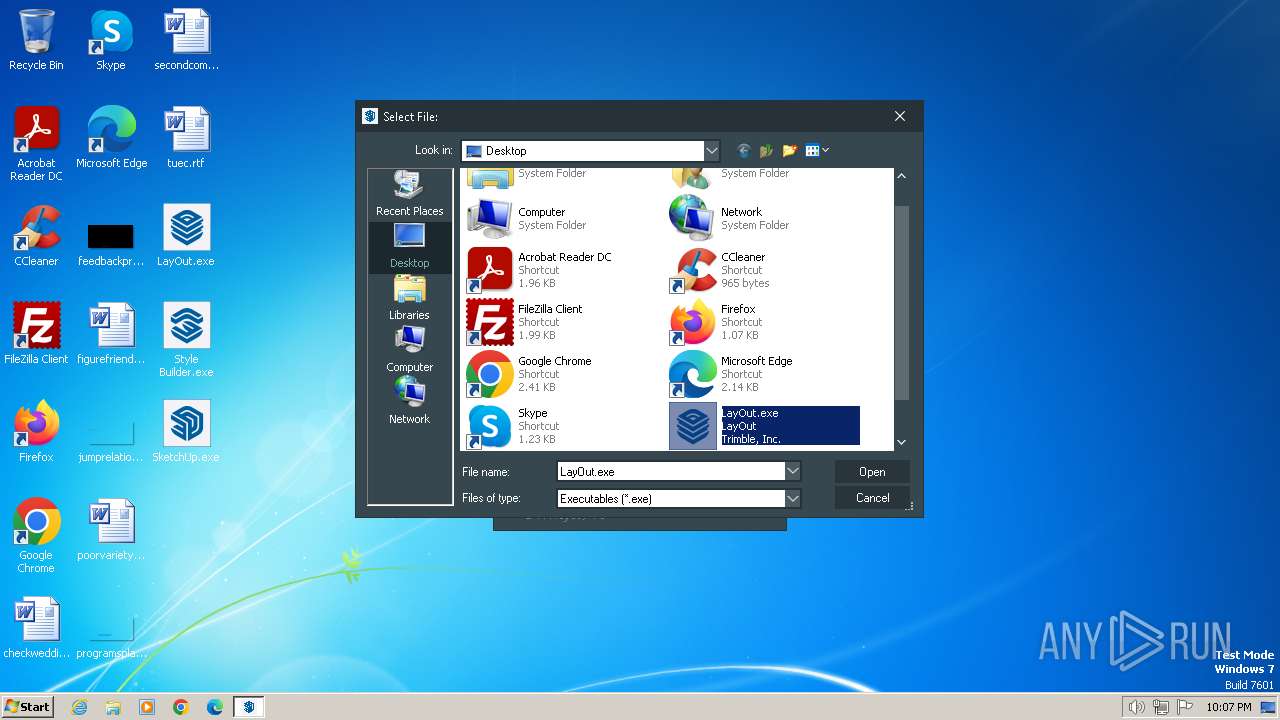Open the Windows Start menu
This screenshot has width=1280, height=720.
[27, 706]
